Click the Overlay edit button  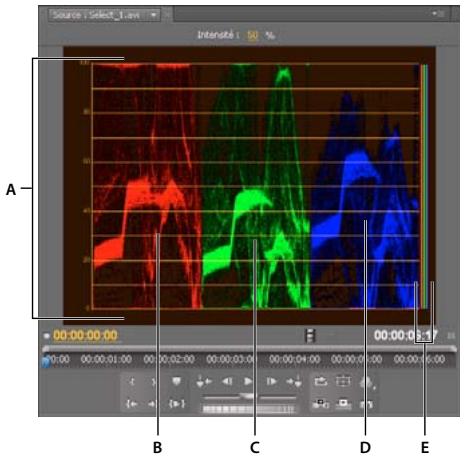point(343,404)
